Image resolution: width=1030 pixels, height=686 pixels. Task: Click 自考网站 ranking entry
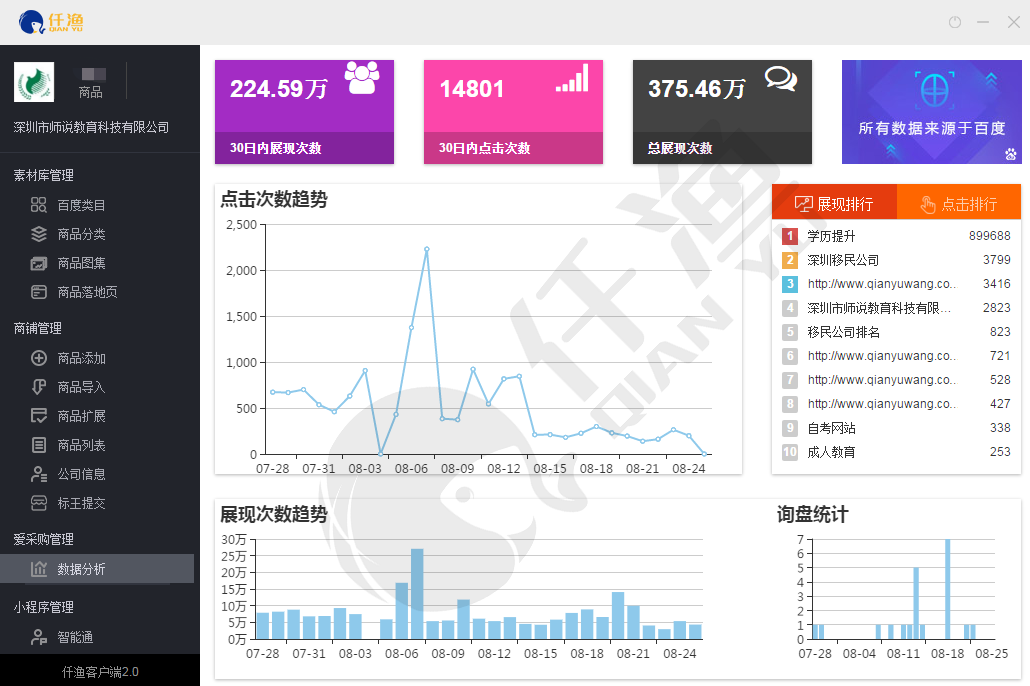coord(831,428)
